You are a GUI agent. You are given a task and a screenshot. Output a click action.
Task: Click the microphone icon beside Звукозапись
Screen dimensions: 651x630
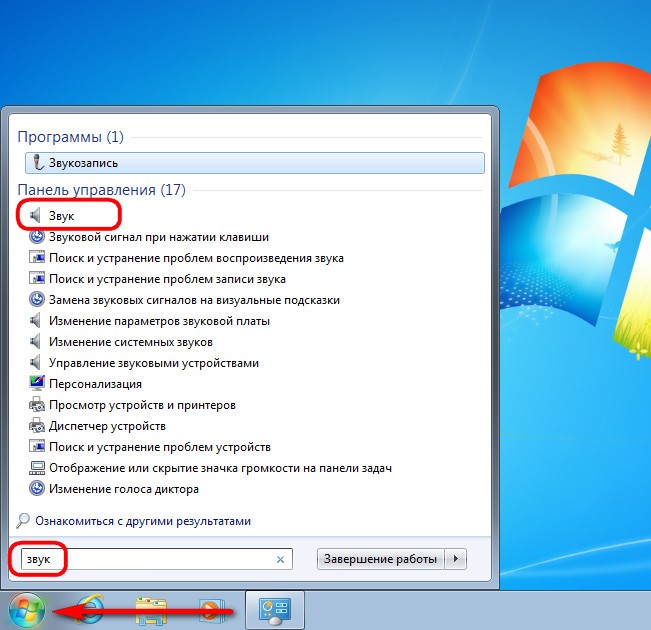click(x=37, y=162)
